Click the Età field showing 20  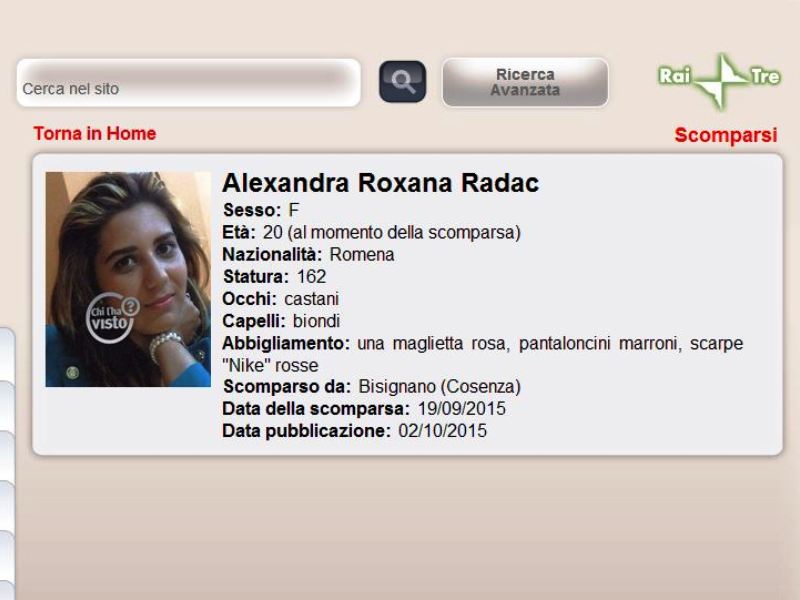(371, 232)
